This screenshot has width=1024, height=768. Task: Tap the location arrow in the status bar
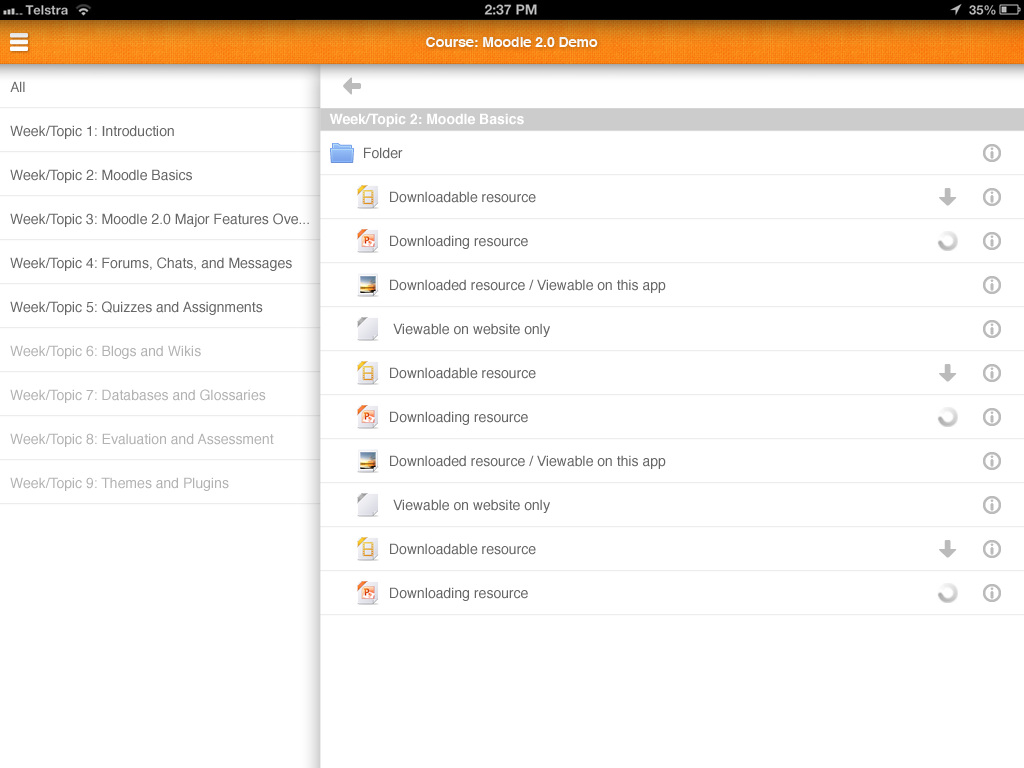pos(955,10)
